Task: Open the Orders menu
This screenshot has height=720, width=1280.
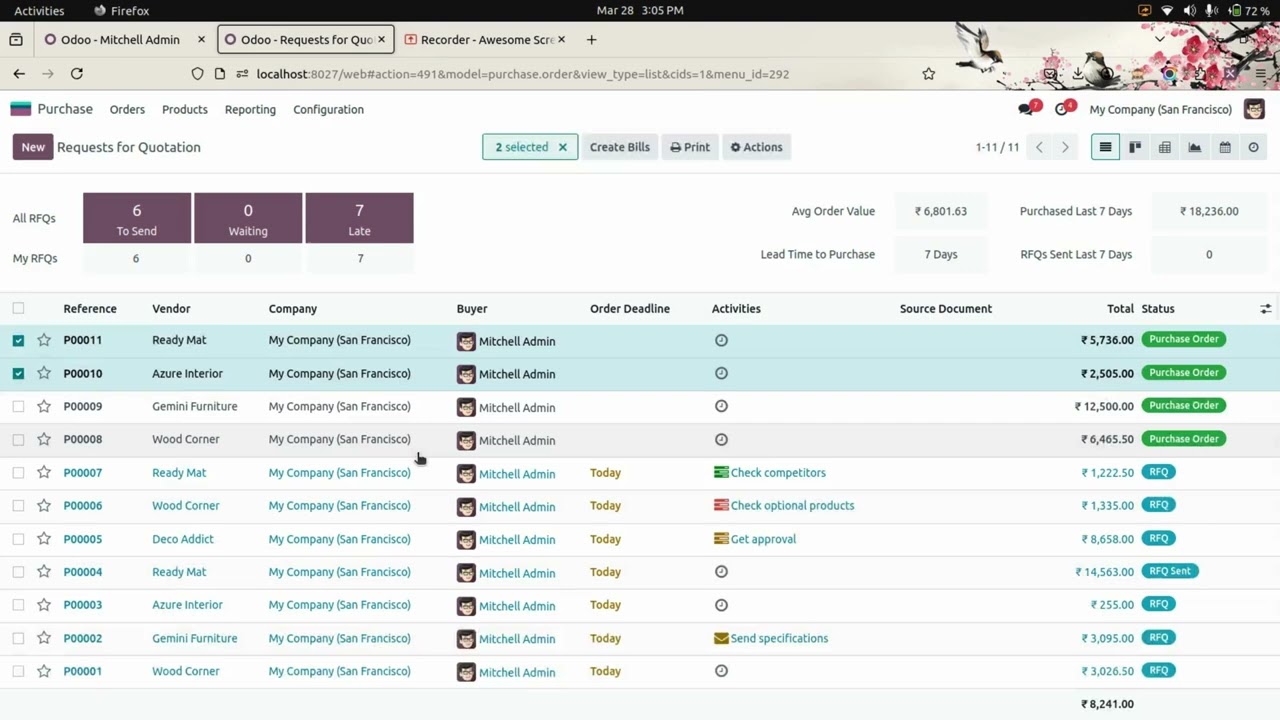Action: tap(127, 109)
